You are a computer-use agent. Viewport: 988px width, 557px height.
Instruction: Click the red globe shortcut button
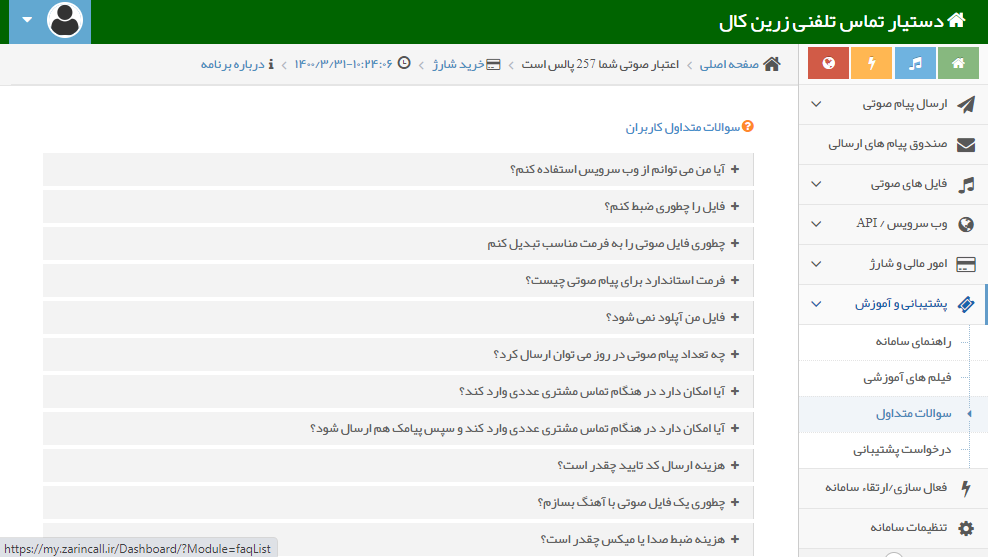828,63
